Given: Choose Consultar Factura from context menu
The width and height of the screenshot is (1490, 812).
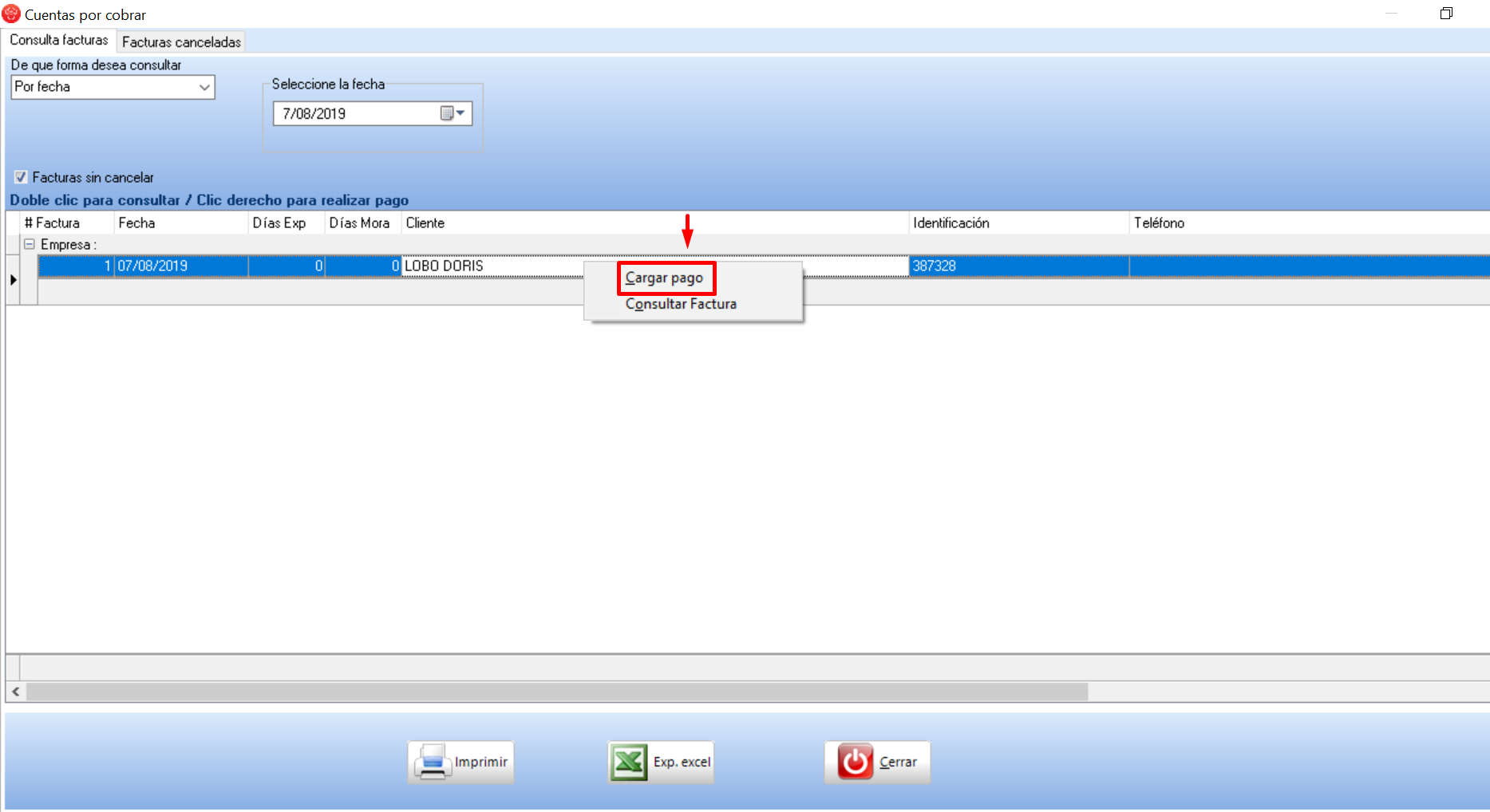Looking at the screenshot, I should pyautogui.click(x=681, y=304).
